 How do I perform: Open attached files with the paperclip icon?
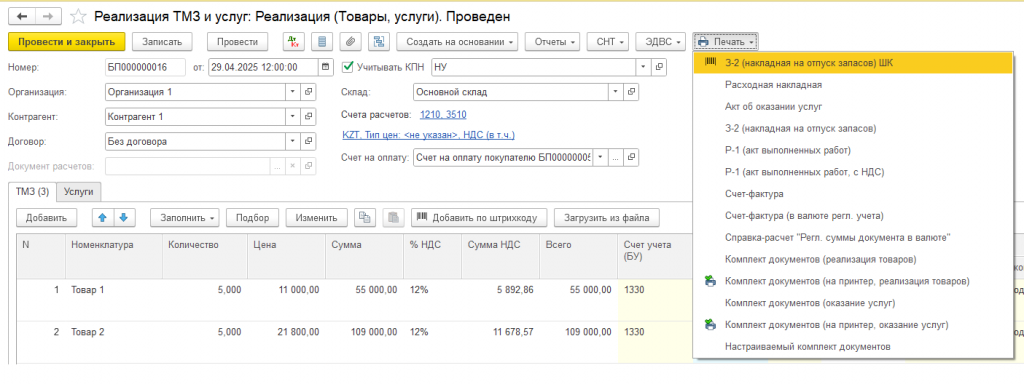tap(350, 42)
